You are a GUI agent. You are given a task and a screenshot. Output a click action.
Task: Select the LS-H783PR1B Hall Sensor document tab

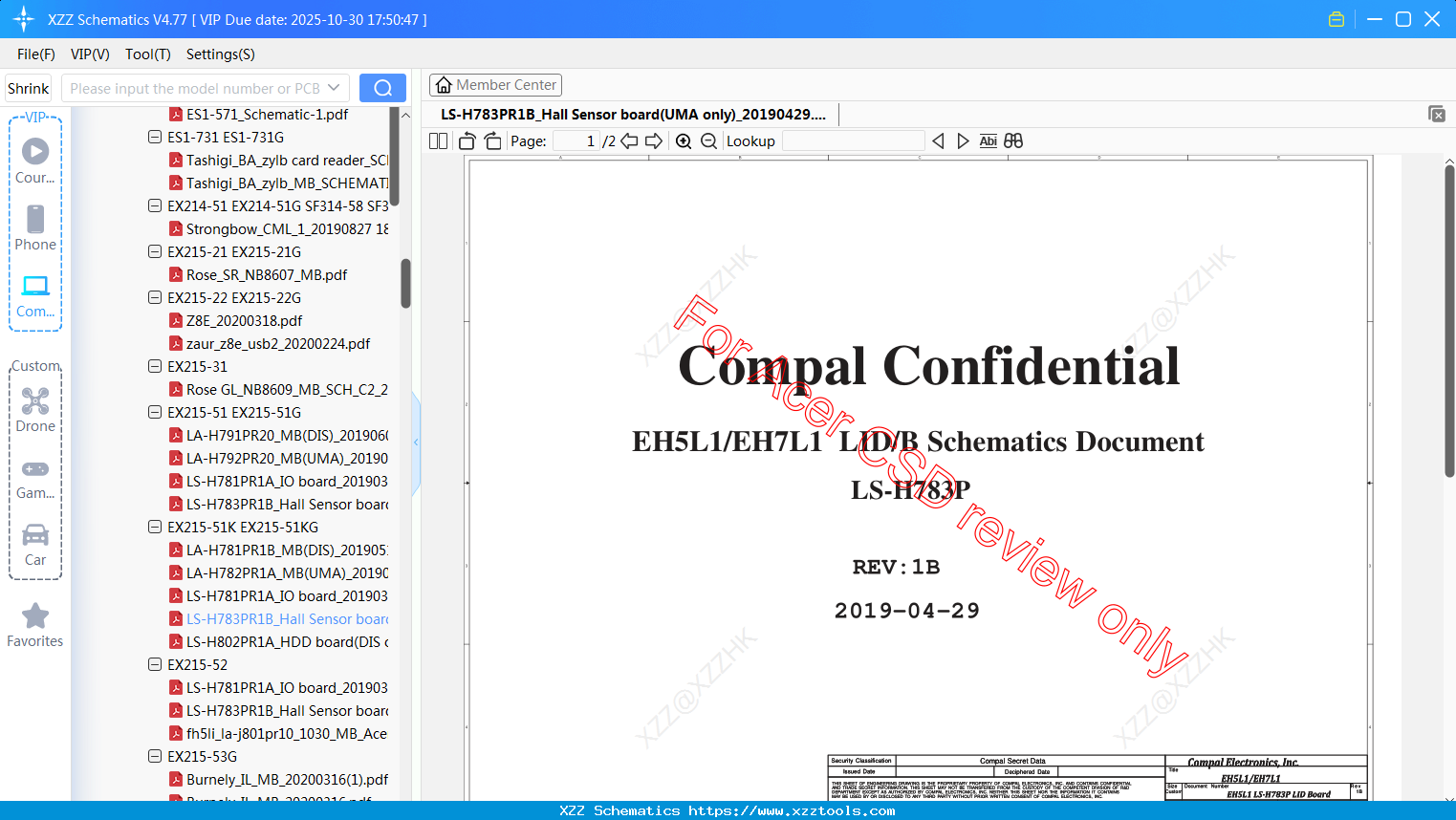(x=633, y=115)
